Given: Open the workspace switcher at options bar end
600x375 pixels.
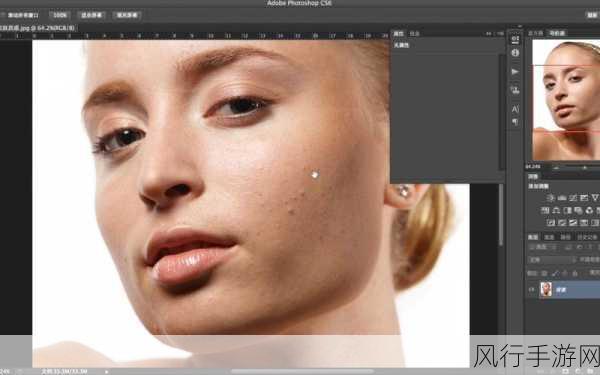Looking at the screenshot, I should pos(592,15).
